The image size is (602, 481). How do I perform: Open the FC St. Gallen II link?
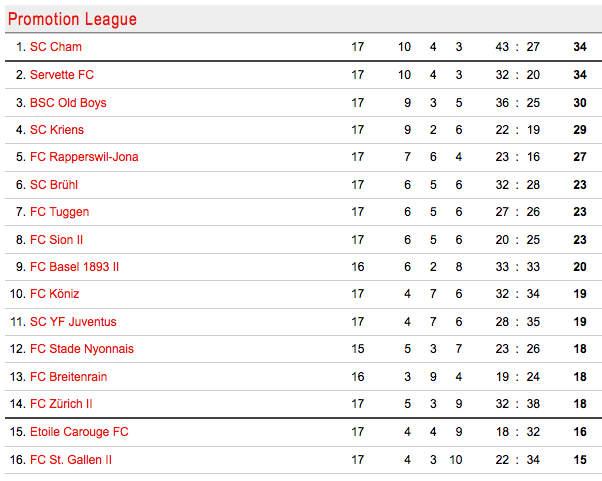tap(71, 460)
